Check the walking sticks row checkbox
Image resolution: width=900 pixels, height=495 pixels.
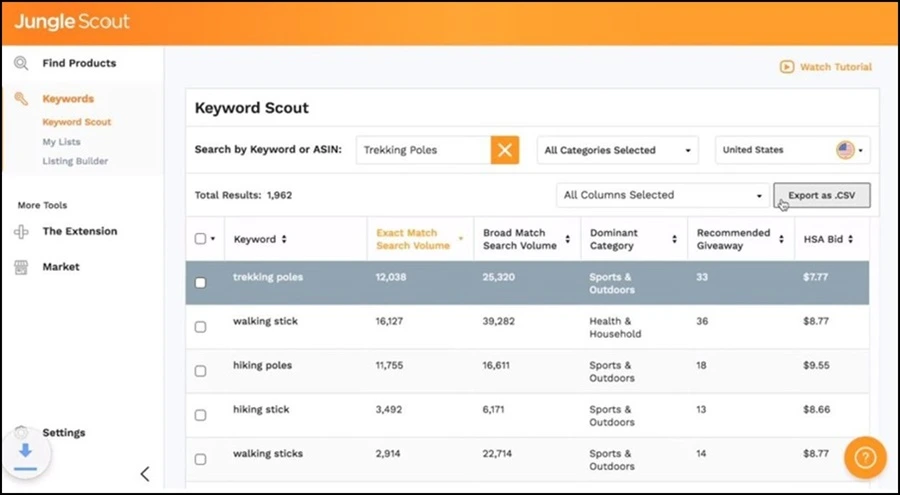[200, 459]
